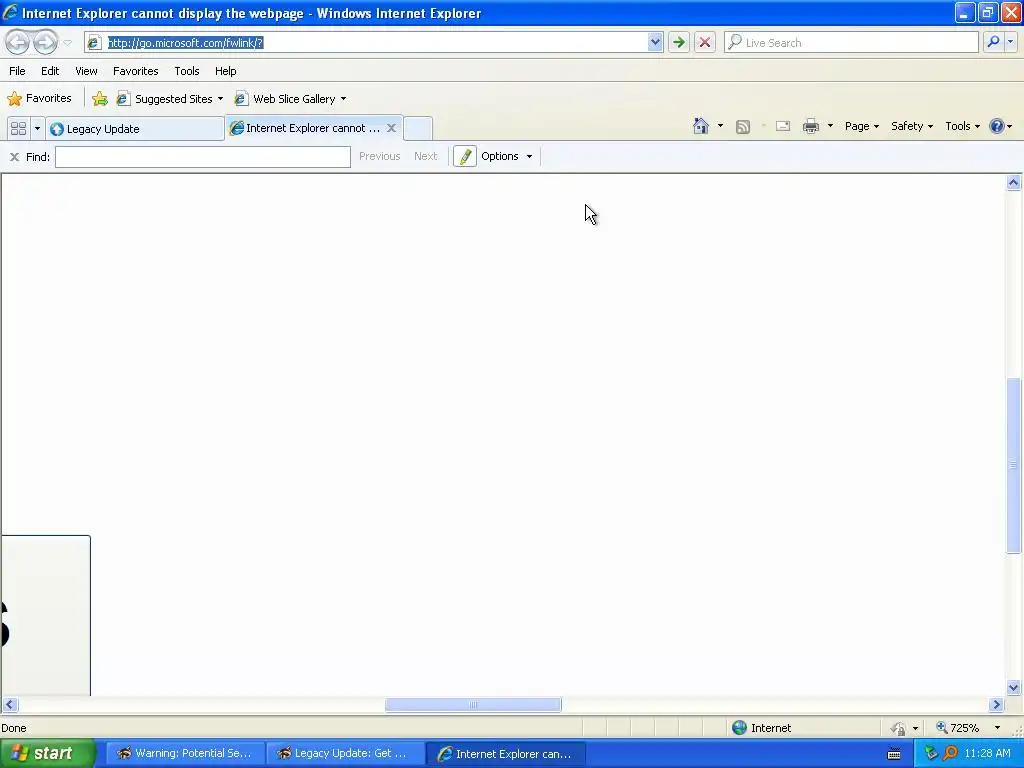Screen dimensions: 1024x768
Task: Switch to Legacy Update tab
Action: [135, 129]
